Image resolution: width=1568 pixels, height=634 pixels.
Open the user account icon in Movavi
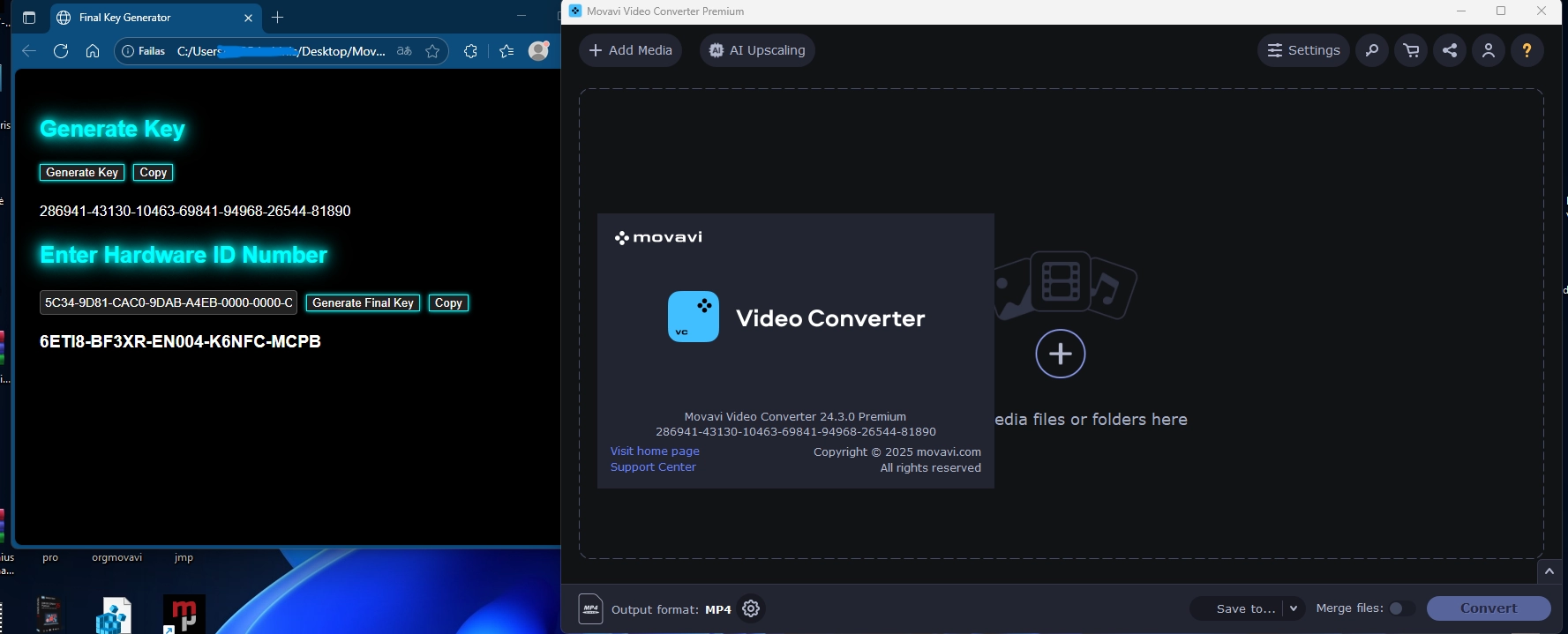[x=1489, y=50]
